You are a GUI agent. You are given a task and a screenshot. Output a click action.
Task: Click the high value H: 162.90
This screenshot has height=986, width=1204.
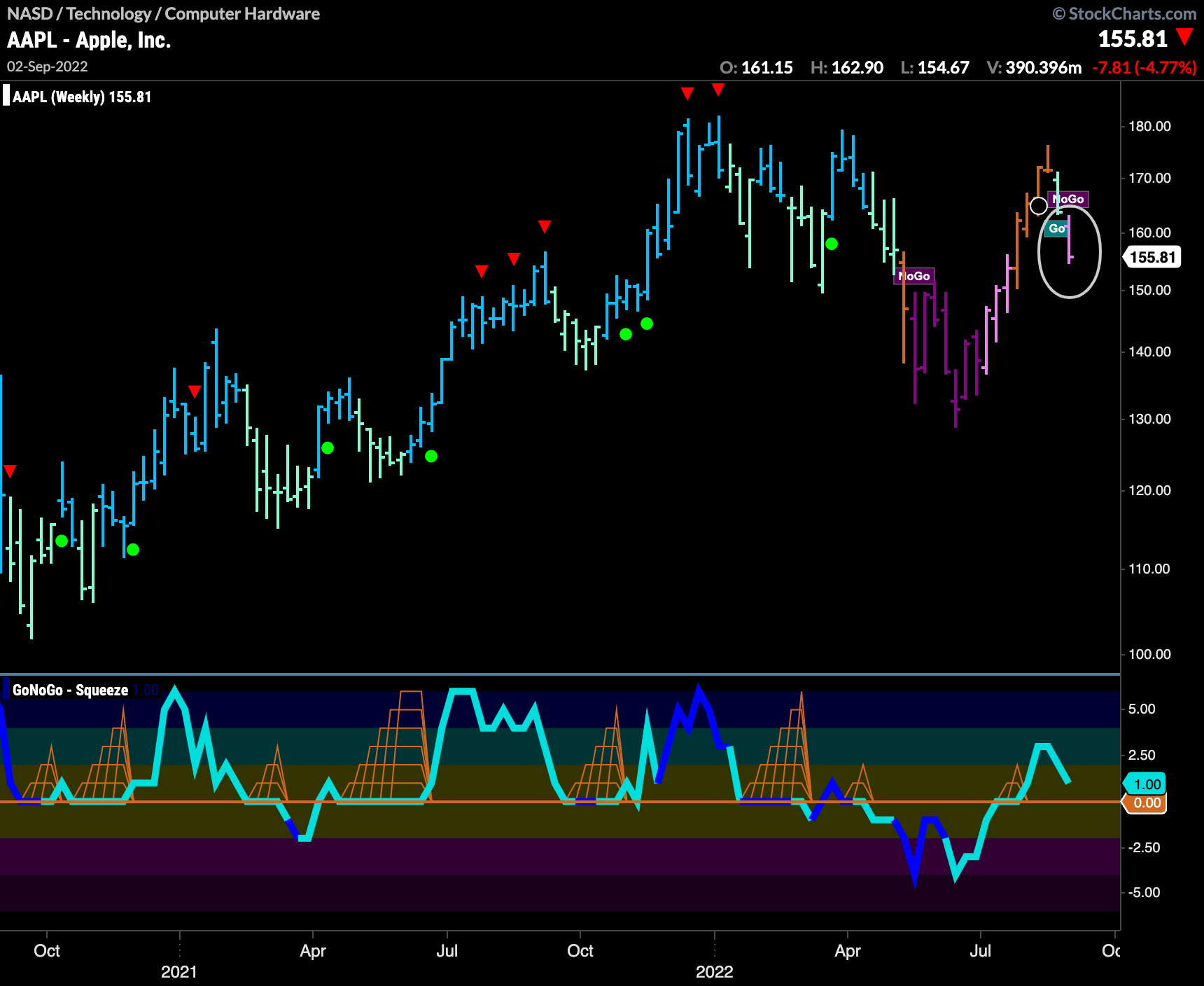[x=846, y=67]
